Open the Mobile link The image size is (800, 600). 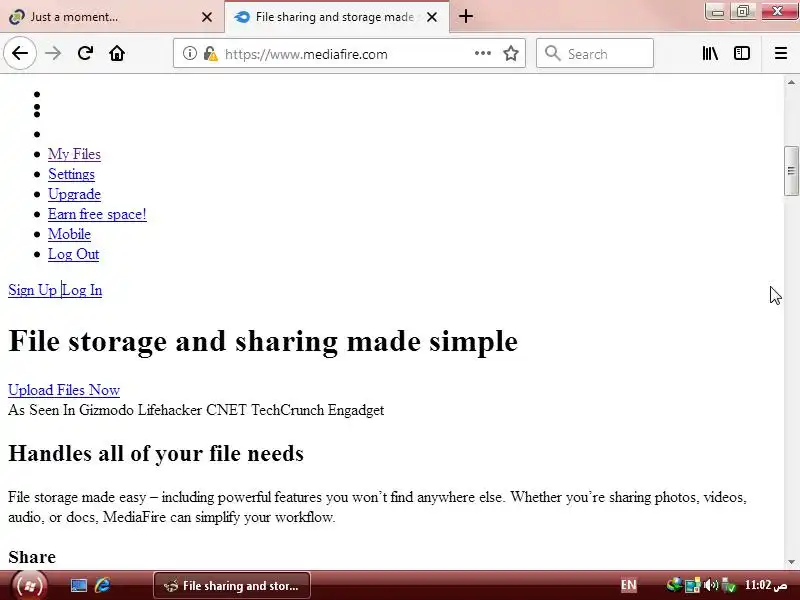[x=69, y=234]
